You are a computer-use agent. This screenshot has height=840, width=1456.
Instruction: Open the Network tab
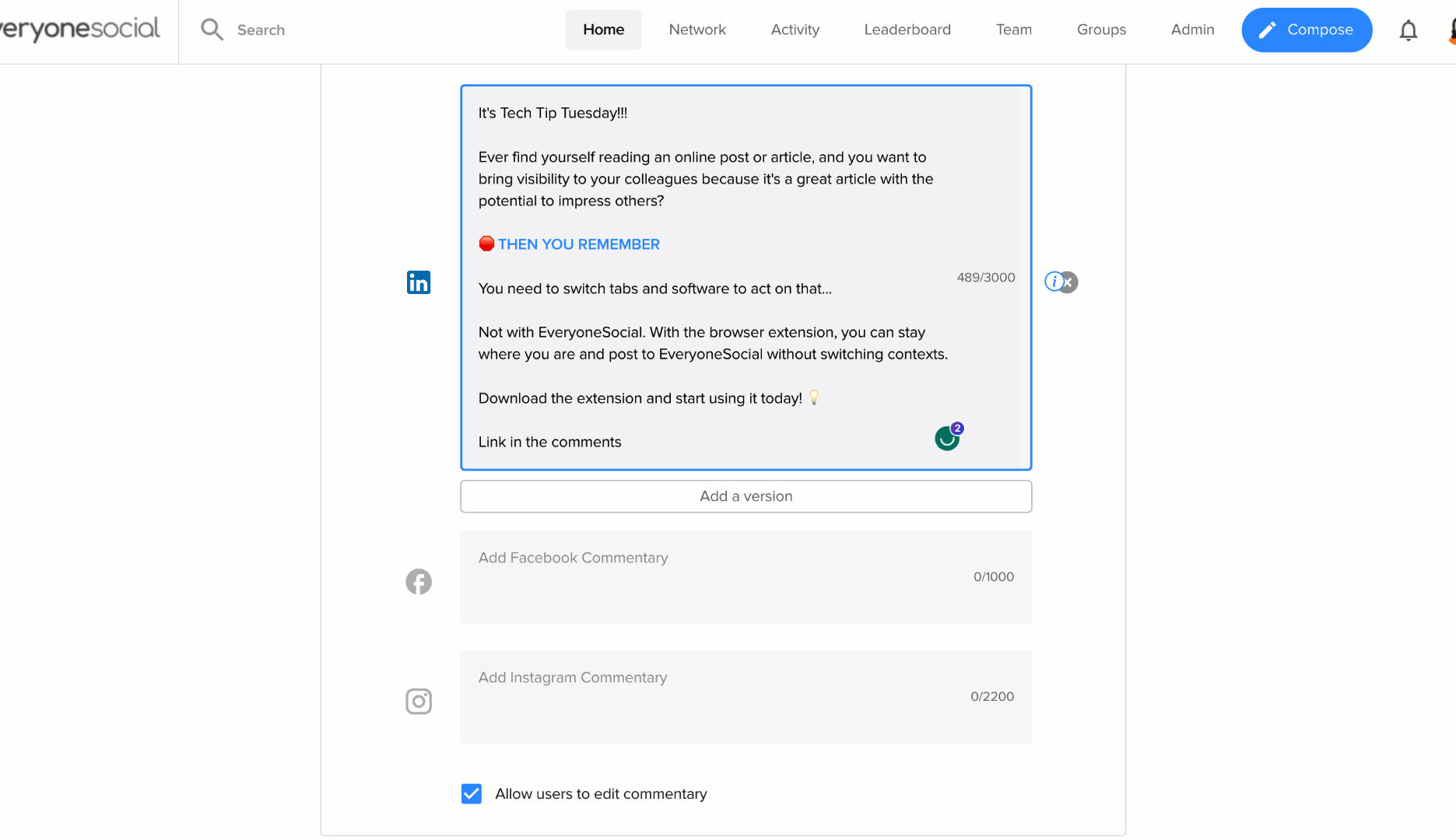(697, 30)
